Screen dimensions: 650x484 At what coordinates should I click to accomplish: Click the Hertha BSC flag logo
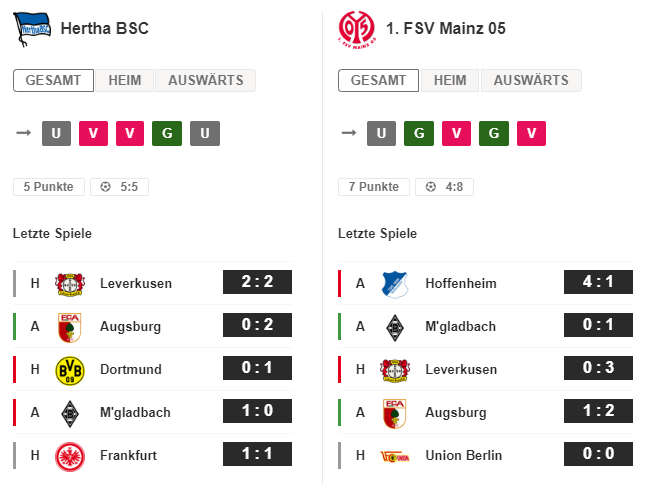click(x=32, y=29)
